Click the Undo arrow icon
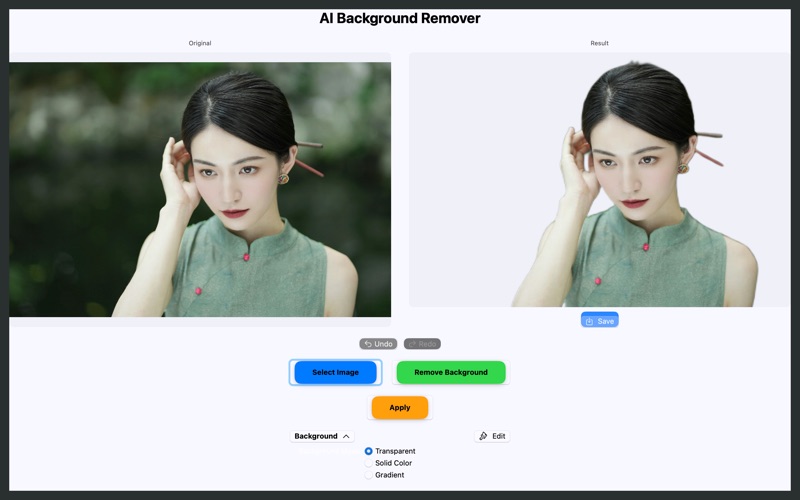The image size is (800, 500). pyautogui.click(x=368, y=344)
